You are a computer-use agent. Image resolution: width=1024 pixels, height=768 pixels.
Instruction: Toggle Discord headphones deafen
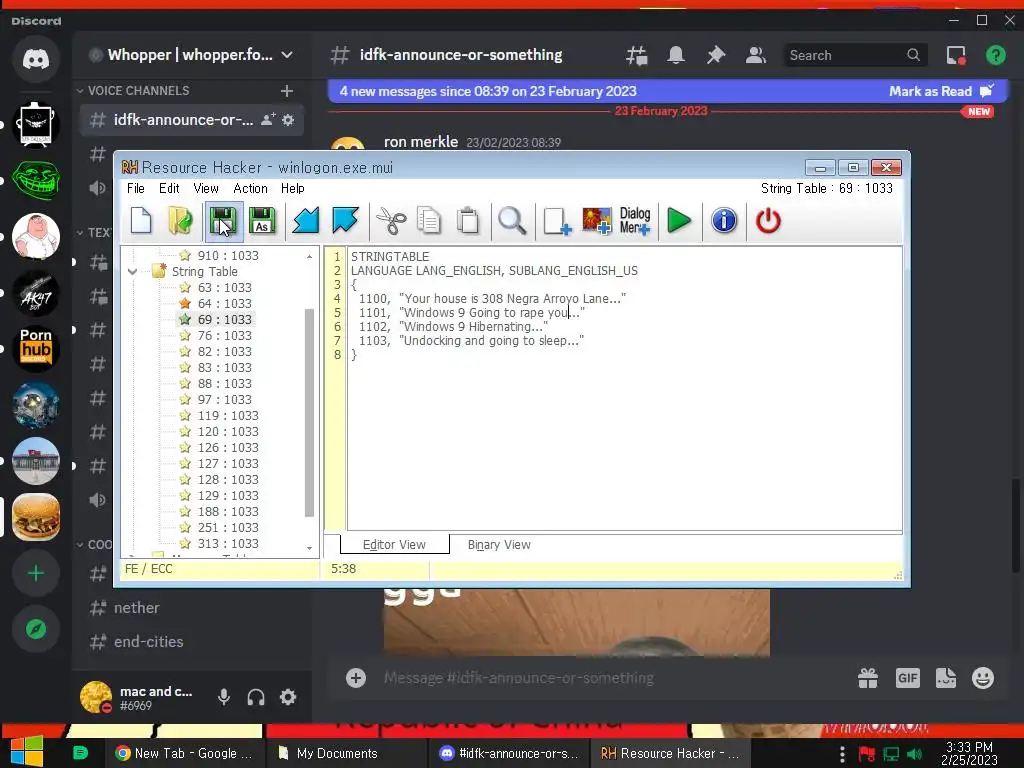coord(256,697)
